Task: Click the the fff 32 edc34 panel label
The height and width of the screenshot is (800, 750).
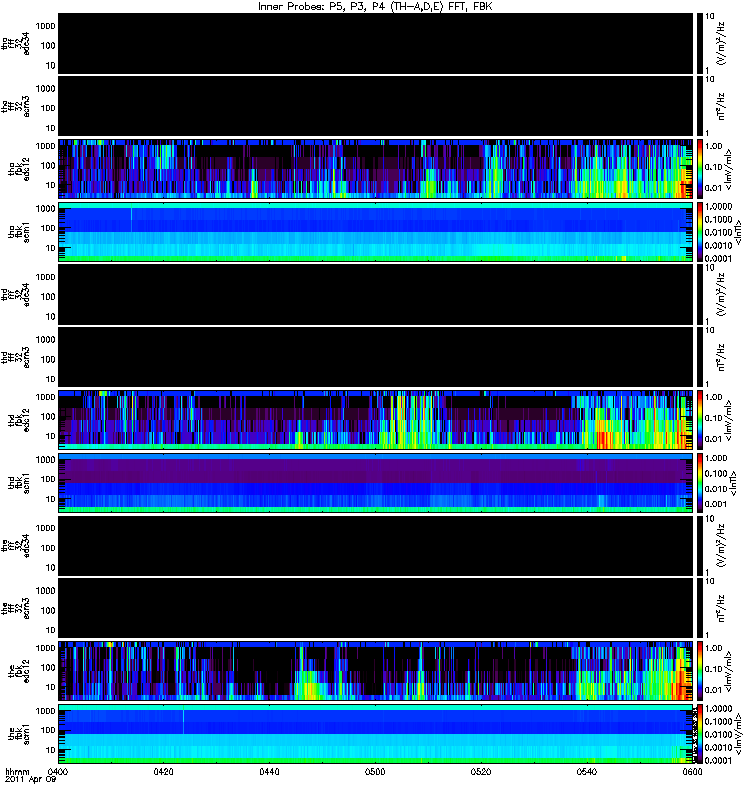Action: [x=16, y=545]
